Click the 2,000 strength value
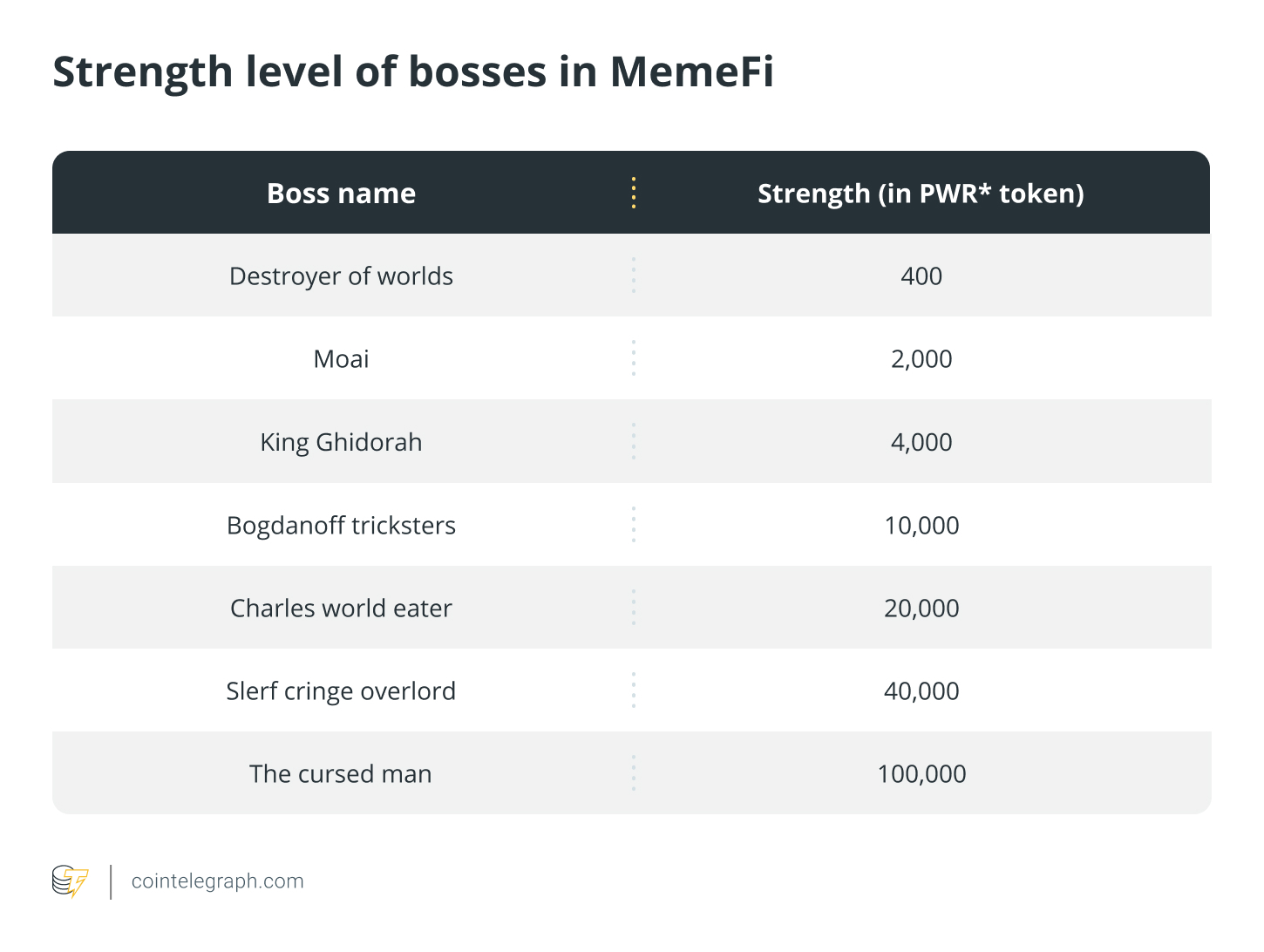The image size is (1264, 952). coord(921,359)
